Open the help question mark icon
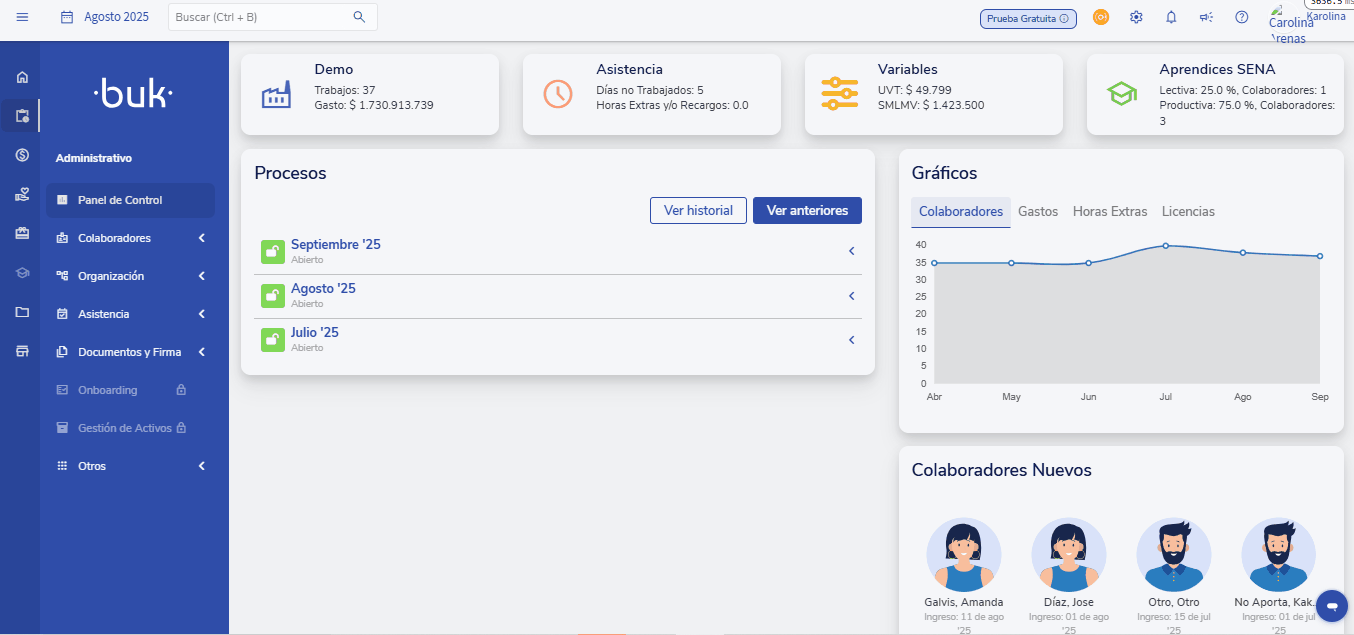Image resolution: width=1354 pixels, height=635 pixels. (x=1242, y=18)
